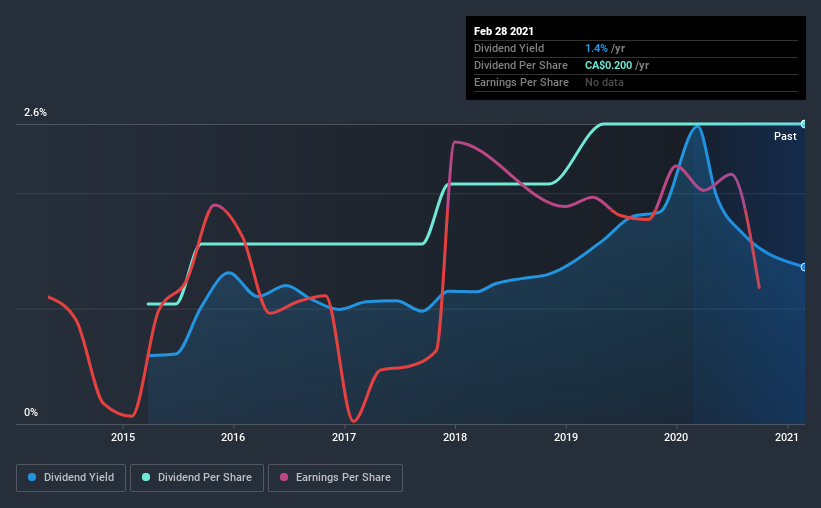Click the blue Dividend Yield legend dot
821x508 pixels.
pos(32,477)
